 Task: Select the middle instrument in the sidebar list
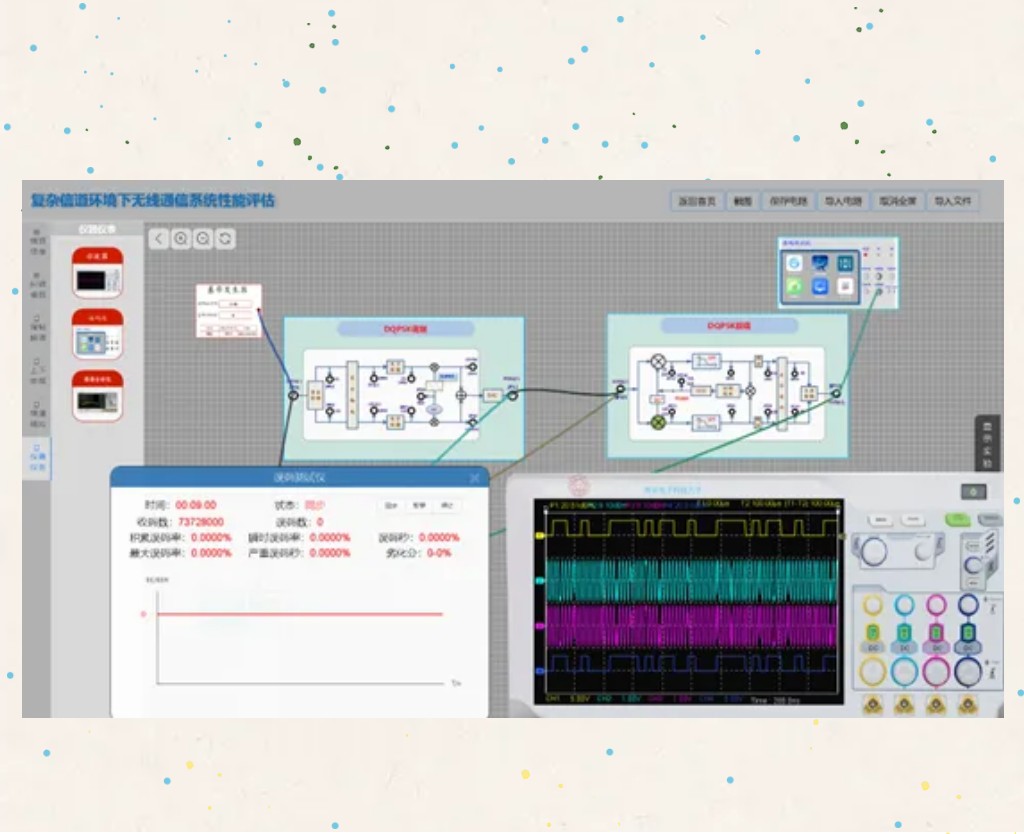point(97,334)
